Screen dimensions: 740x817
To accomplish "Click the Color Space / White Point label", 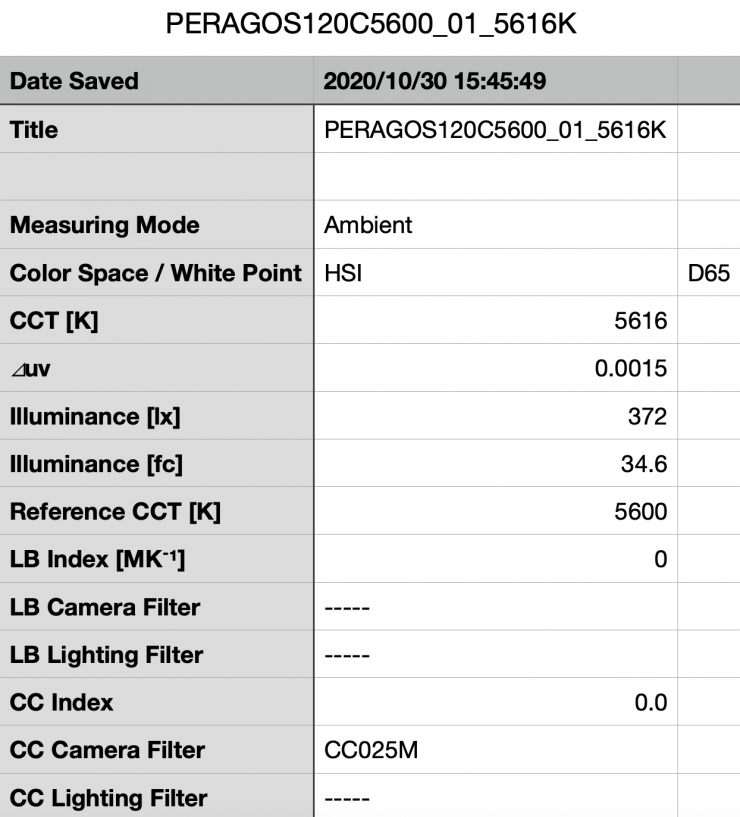I will [x=155, y=273].
